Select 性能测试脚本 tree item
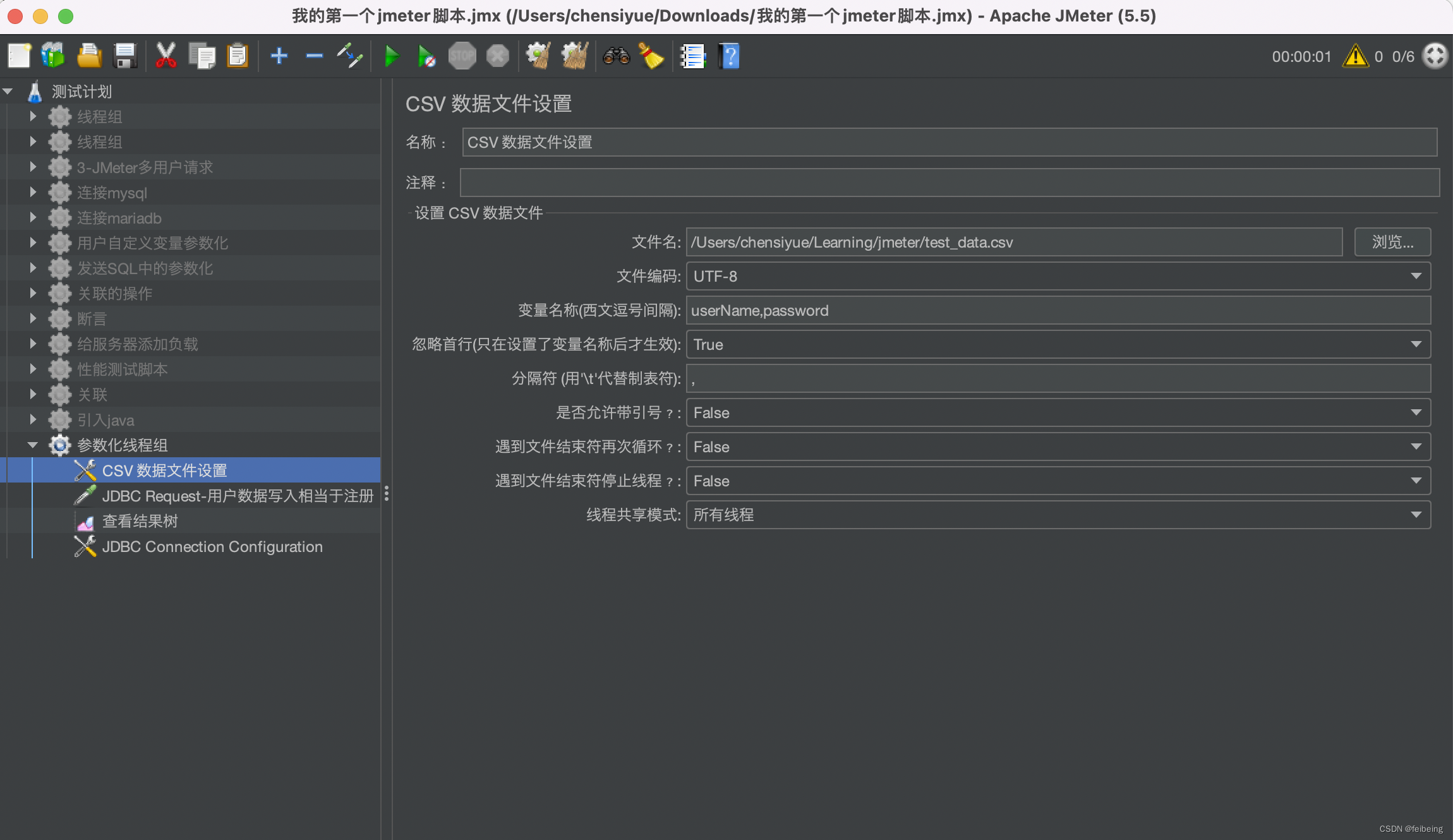 122,369
